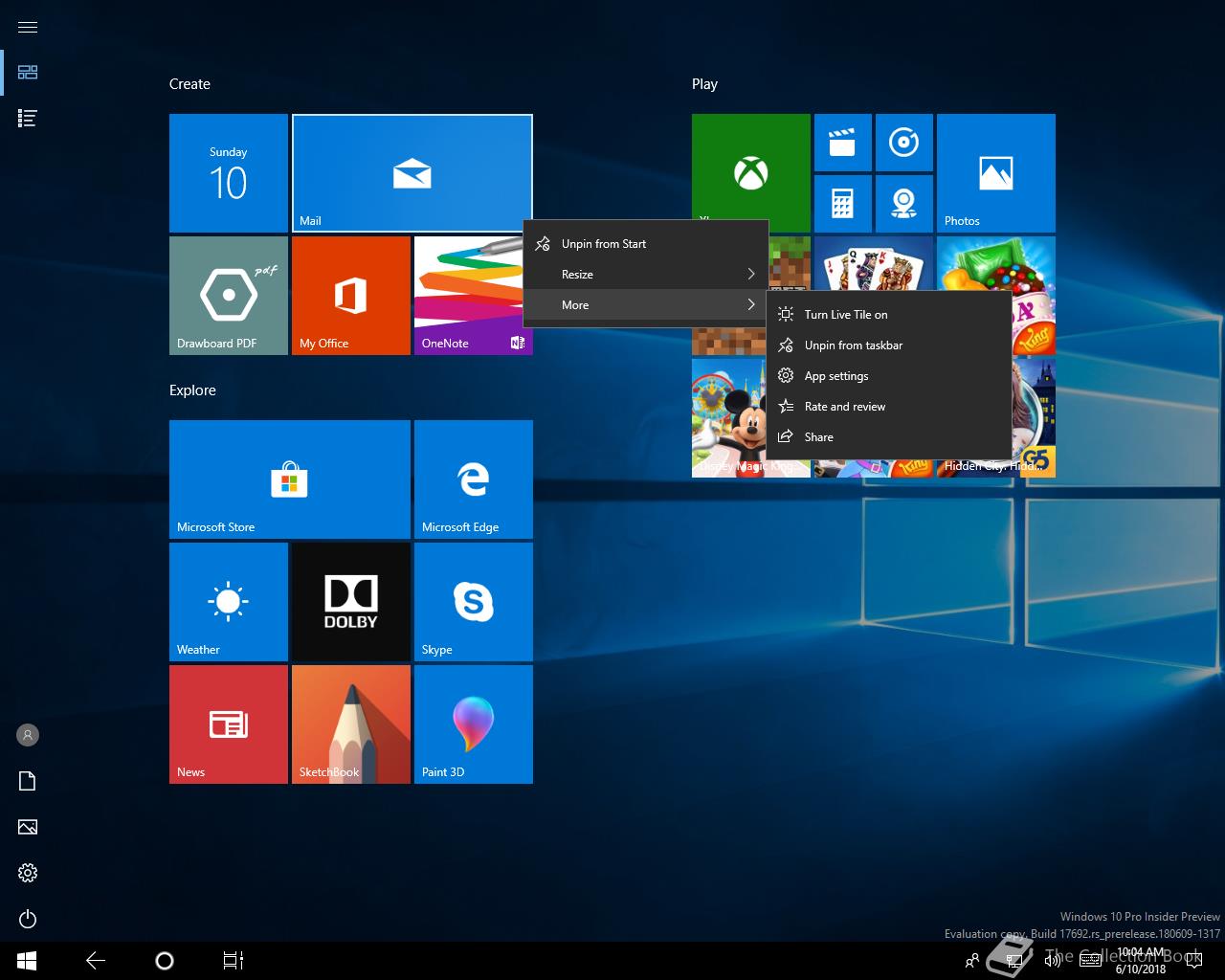Open the clock showing 10:04 AM

[1141, 961]
